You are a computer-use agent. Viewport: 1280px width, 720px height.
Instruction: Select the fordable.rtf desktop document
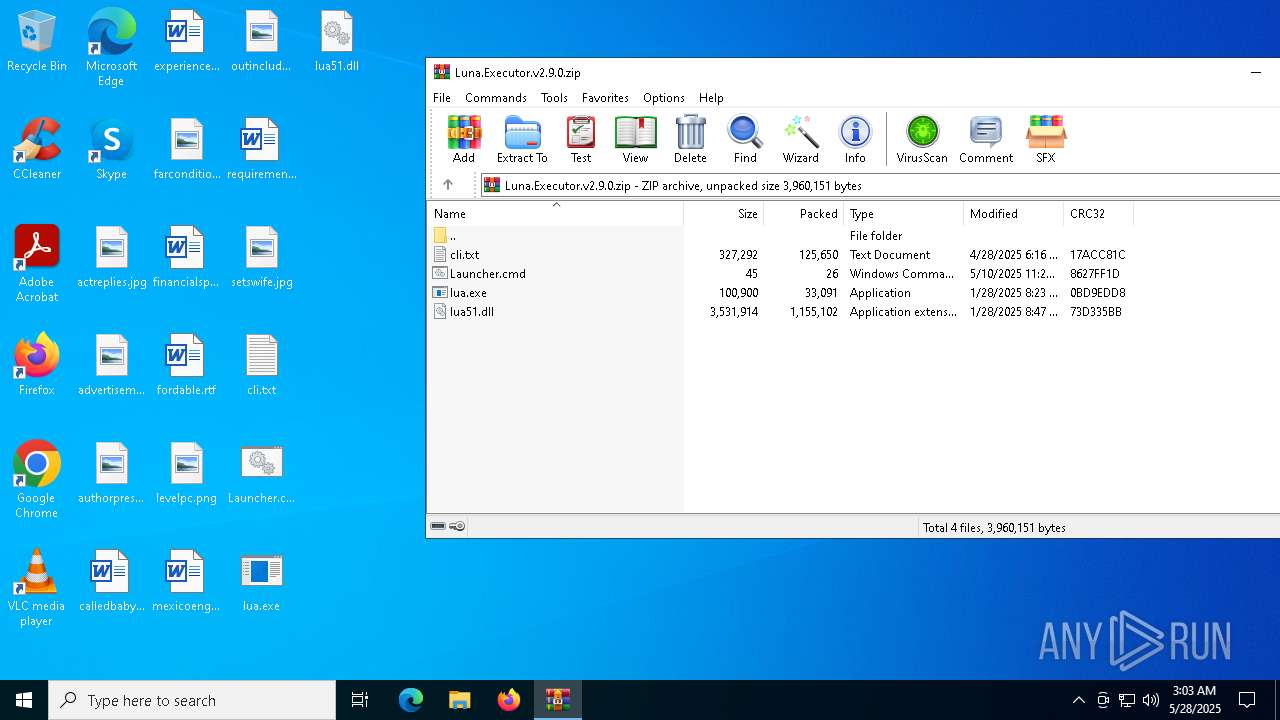186,364
